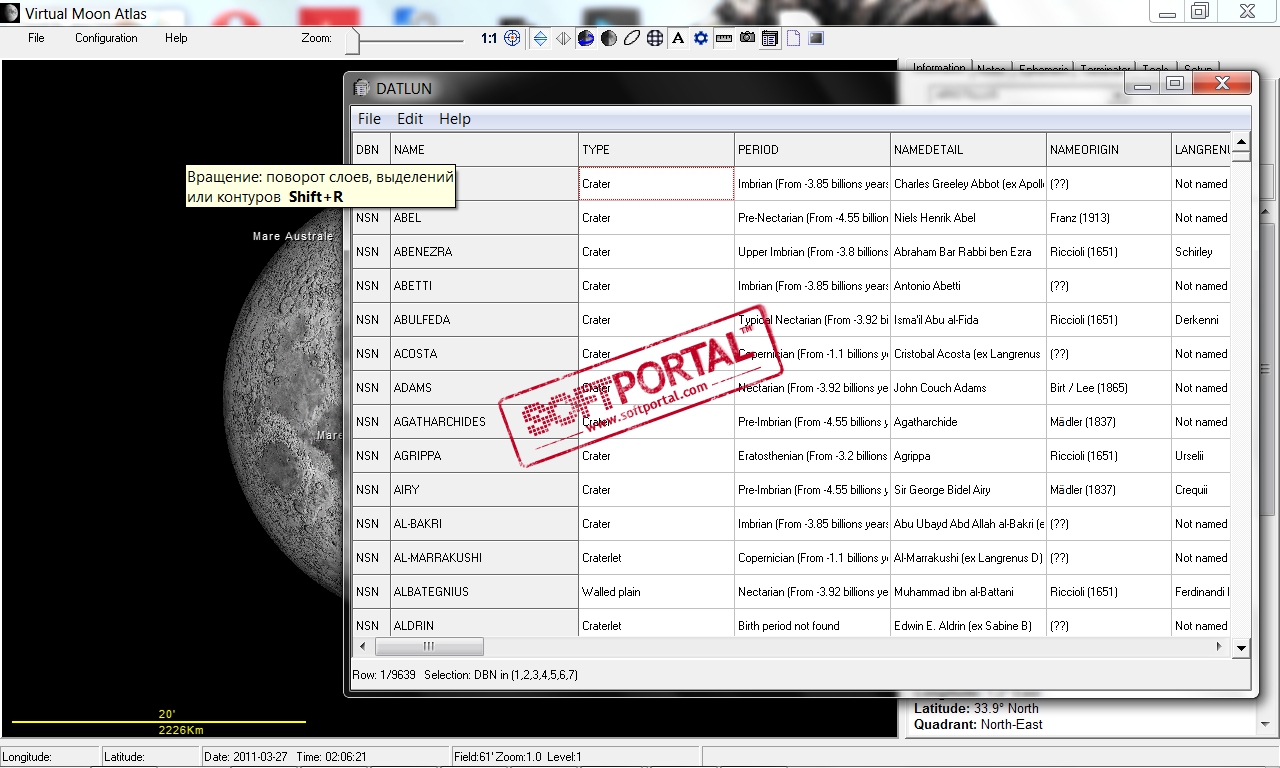Select the ABEL name cell
This screenshot has width=1280, height=768.
484,218
